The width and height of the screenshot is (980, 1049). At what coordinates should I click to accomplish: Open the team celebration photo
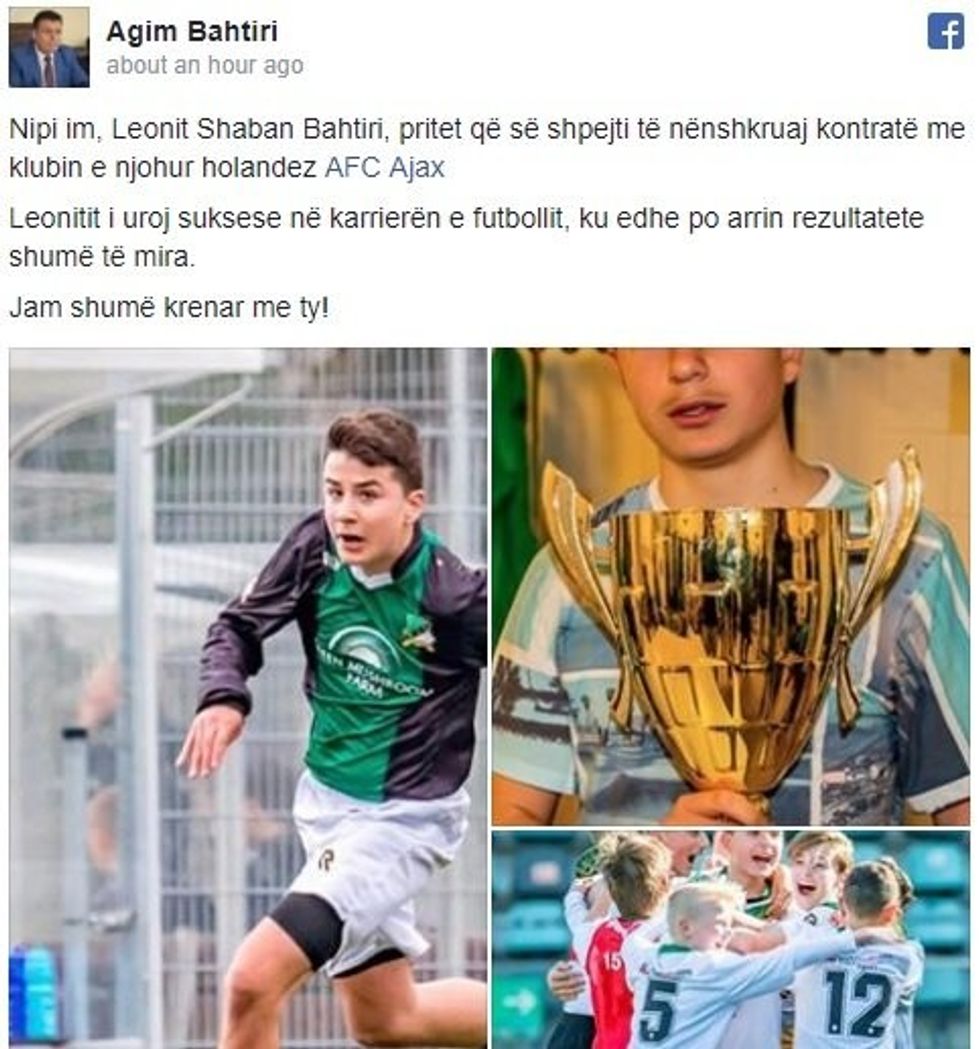[730, 939]
